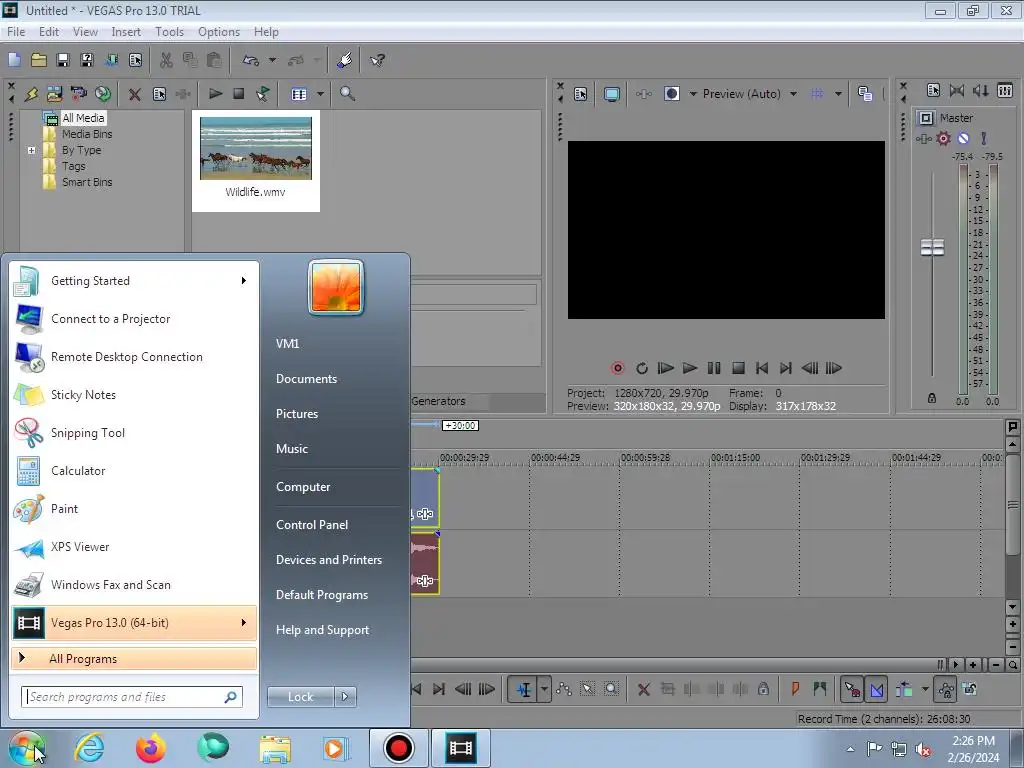1024x768 pixels.
Task: Toggle Auto Ripple mode
Action: pyautogui.click(x=904, y=689)
